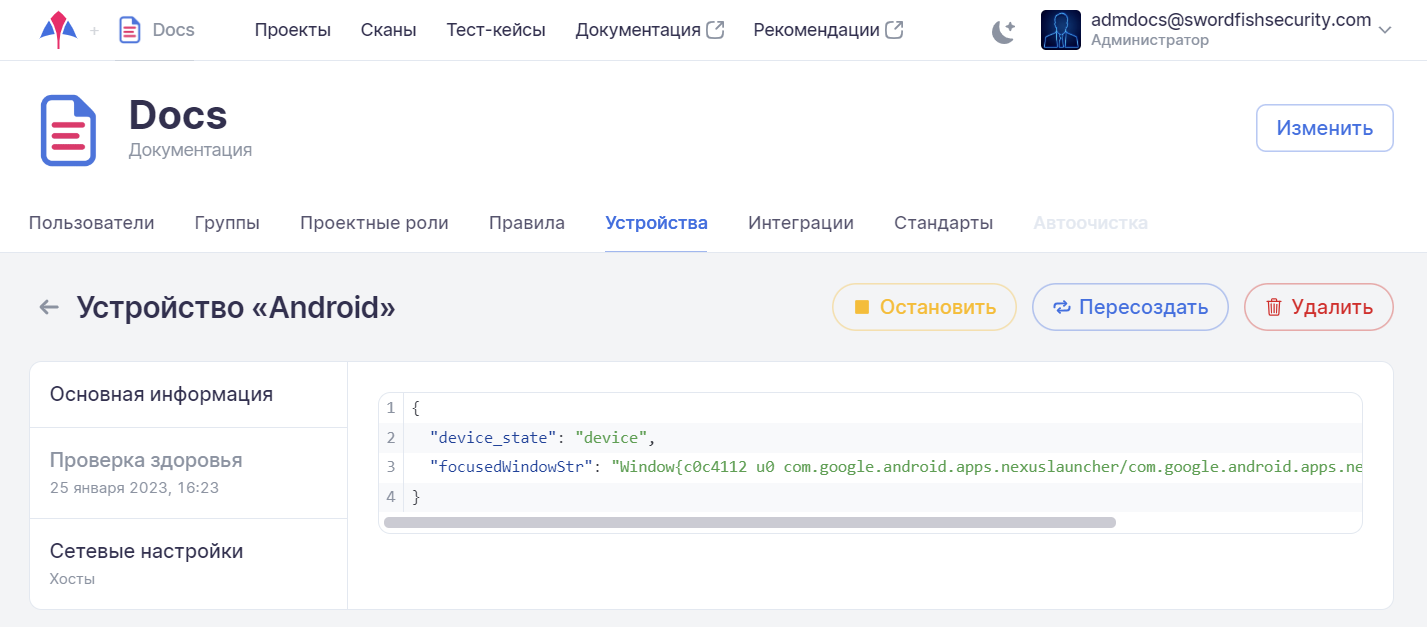The height and width of the screenshot is (627, 1427).
Task: Click the small Docs project icon in header
Action: click(x=130, y=30)
